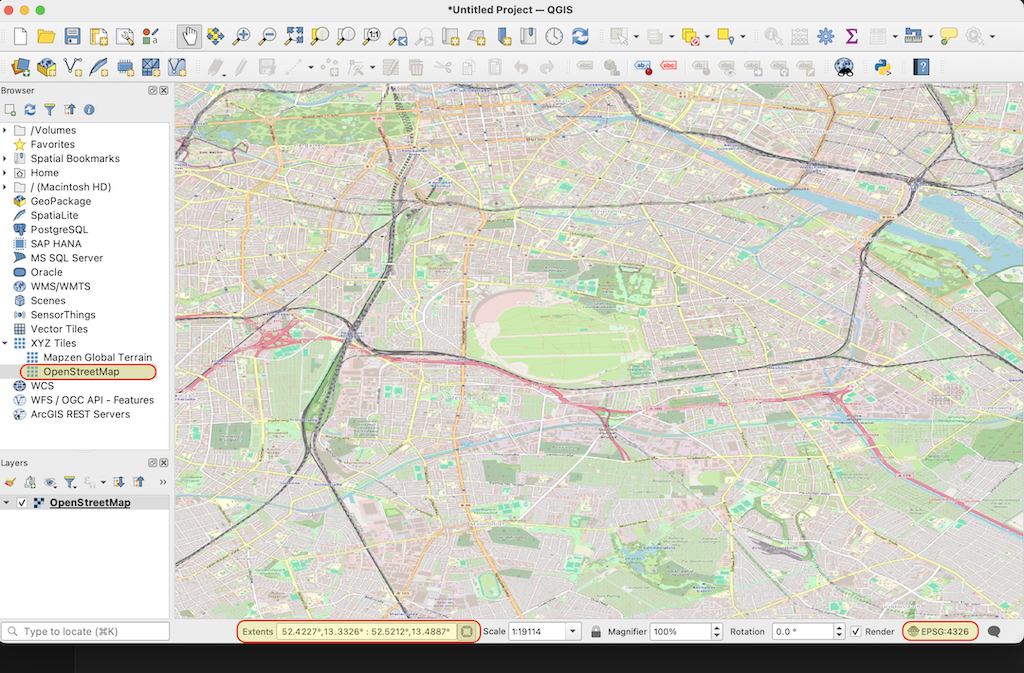The image size is (1024, 673).
Task: Activate the Zoom Out magnifier tool
Action: click(268, 36)
